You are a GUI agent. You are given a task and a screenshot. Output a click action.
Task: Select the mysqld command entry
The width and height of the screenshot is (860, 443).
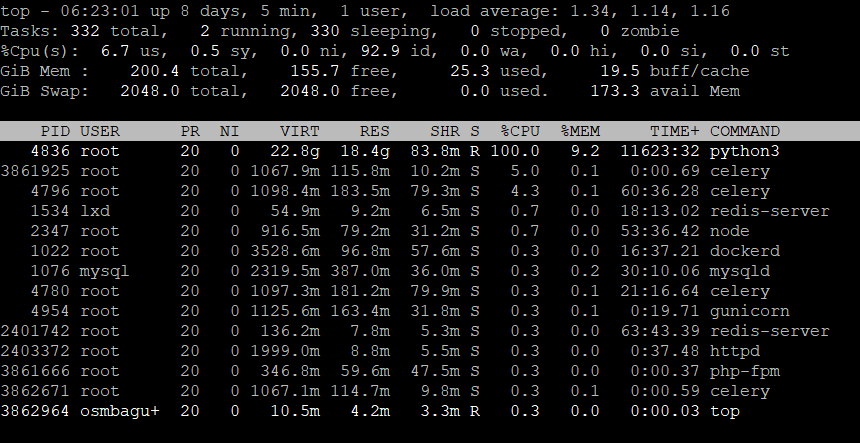click(740, 271)
